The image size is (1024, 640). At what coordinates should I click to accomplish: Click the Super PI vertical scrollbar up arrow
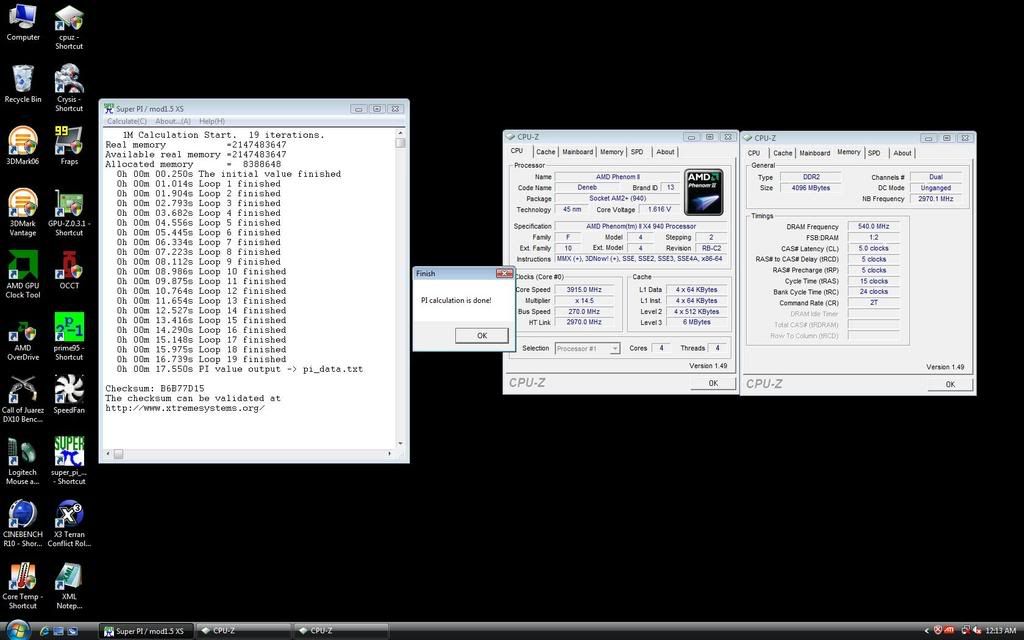pos(400,133)
